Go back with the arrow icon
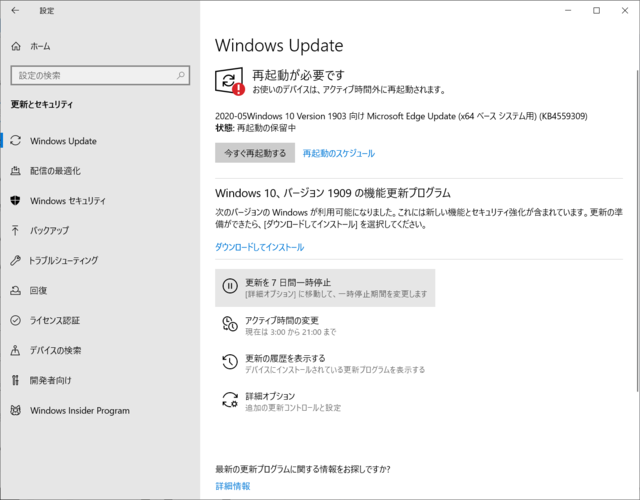640x500 pixels. coord(15,11)
